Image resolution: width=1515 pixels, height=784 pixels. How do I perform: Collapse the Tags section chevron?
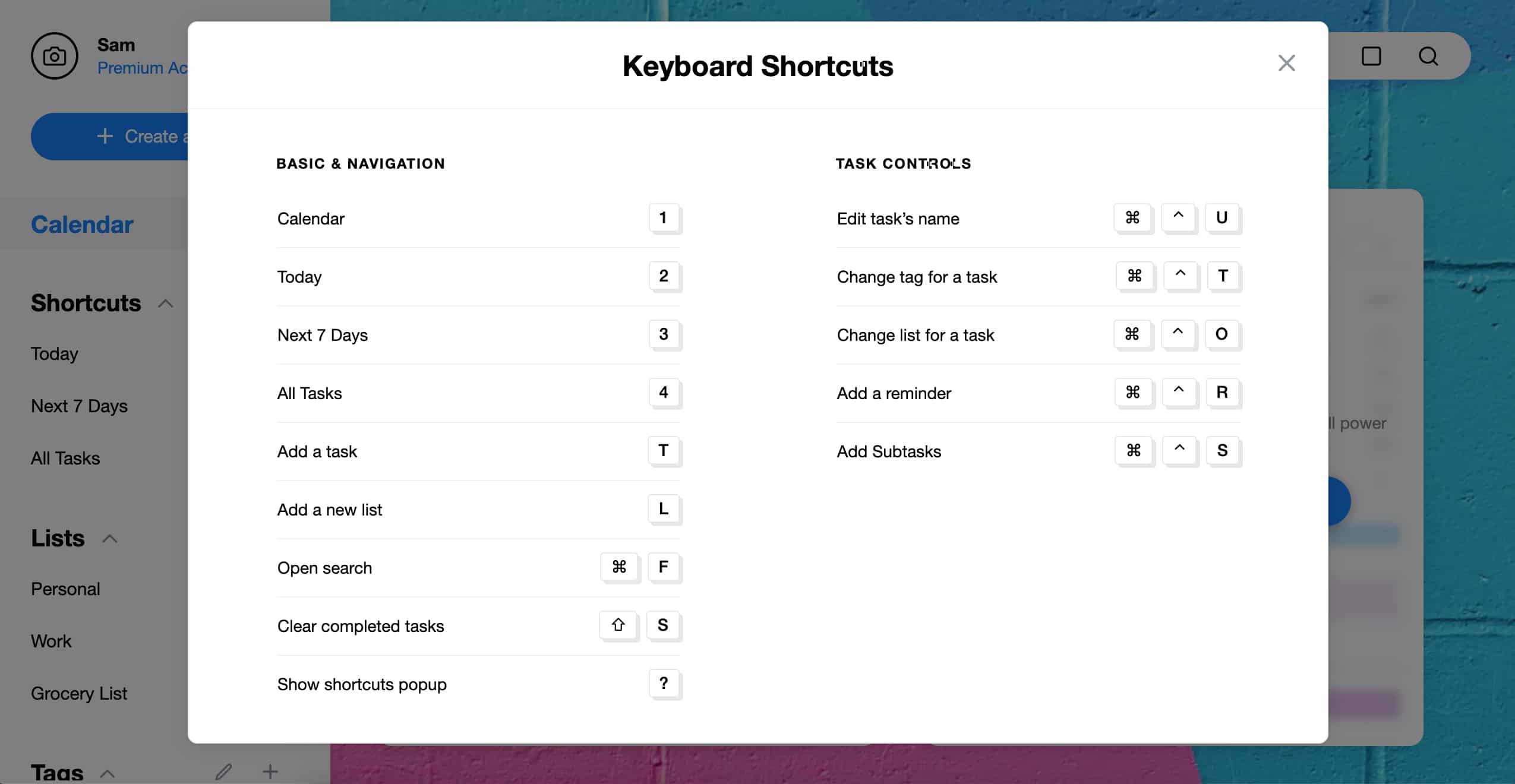click(x=108, y=774)
